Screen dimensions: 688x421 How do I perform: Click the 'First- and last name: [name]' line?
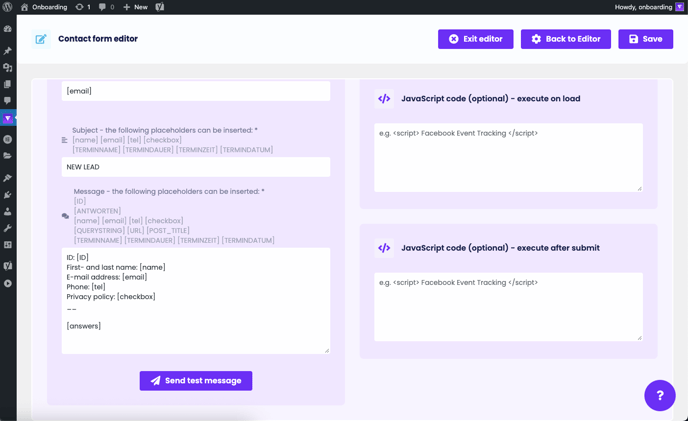tap(116, 267)
